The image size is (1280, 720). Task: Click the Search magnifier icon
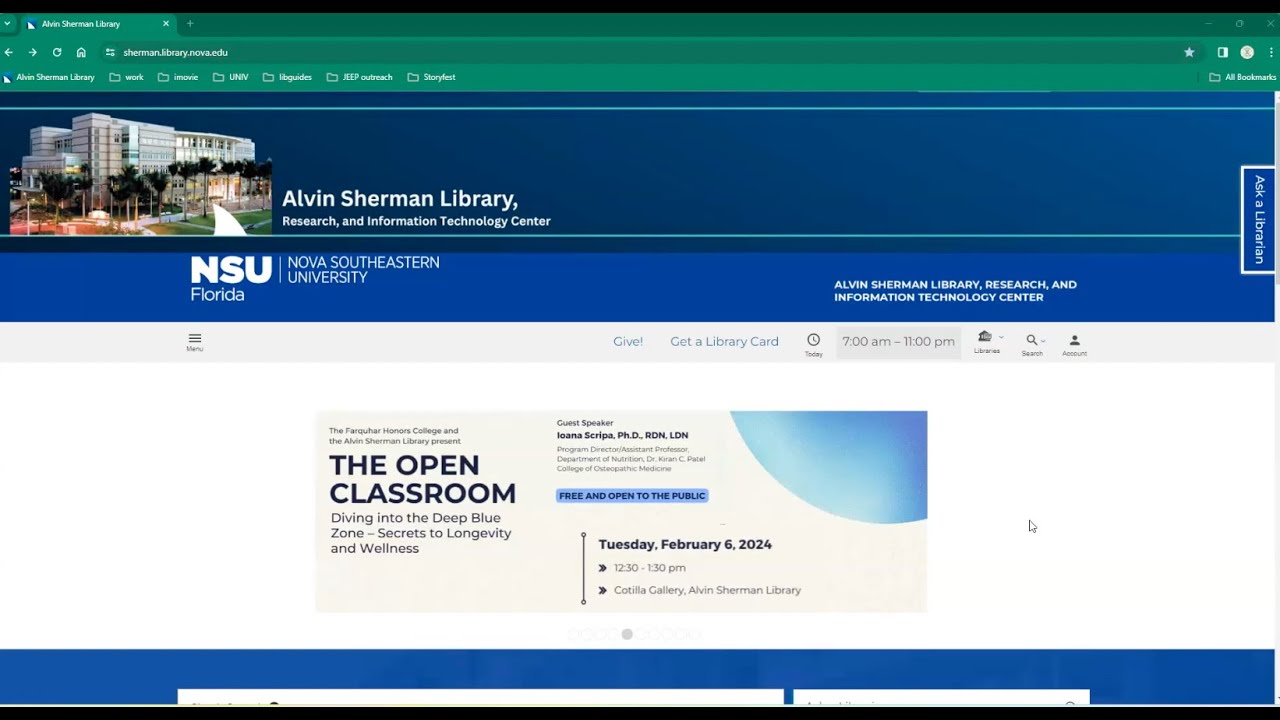point(1032,340)
